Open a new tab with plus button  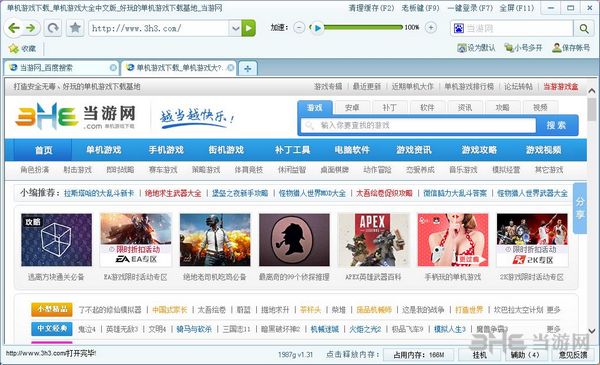coord(248,68)
